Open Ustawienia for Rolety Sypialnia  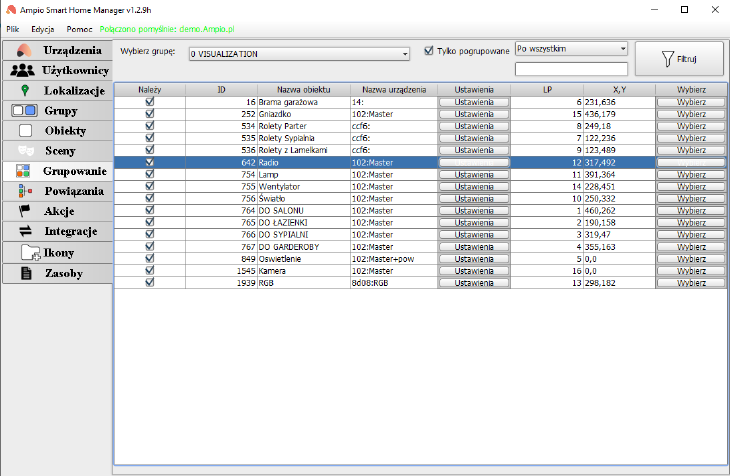click(x=474, y=138)
